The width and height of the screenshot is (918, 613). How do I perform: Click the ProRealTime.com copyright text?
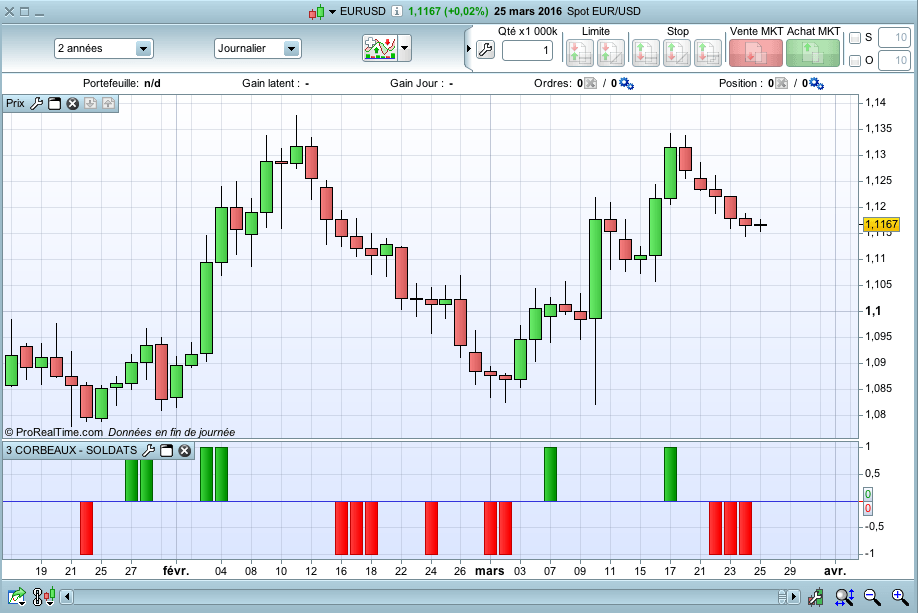(53, 432)
